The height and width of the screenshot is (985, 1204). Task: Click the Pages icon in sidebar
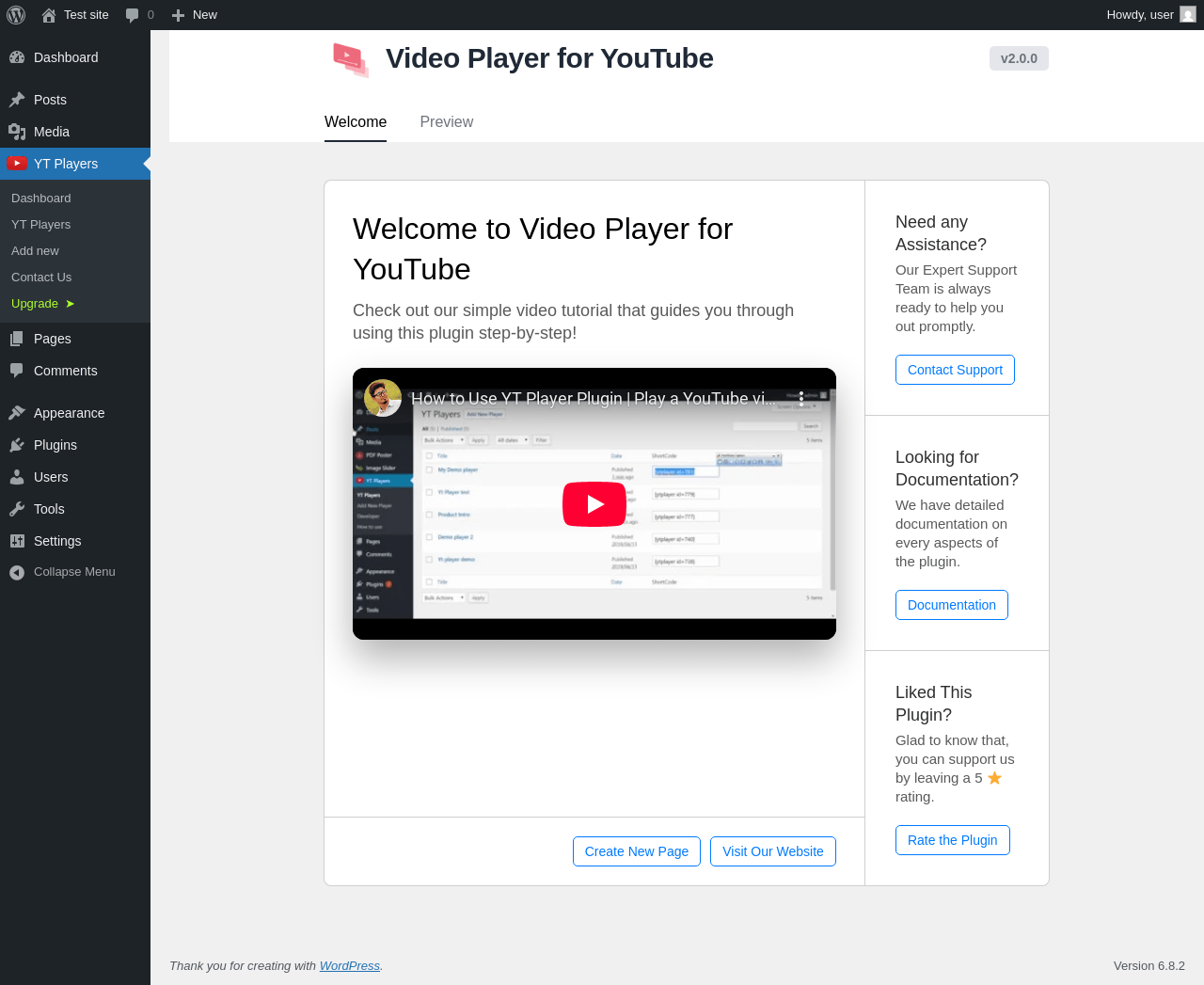(x=17, y=339)
